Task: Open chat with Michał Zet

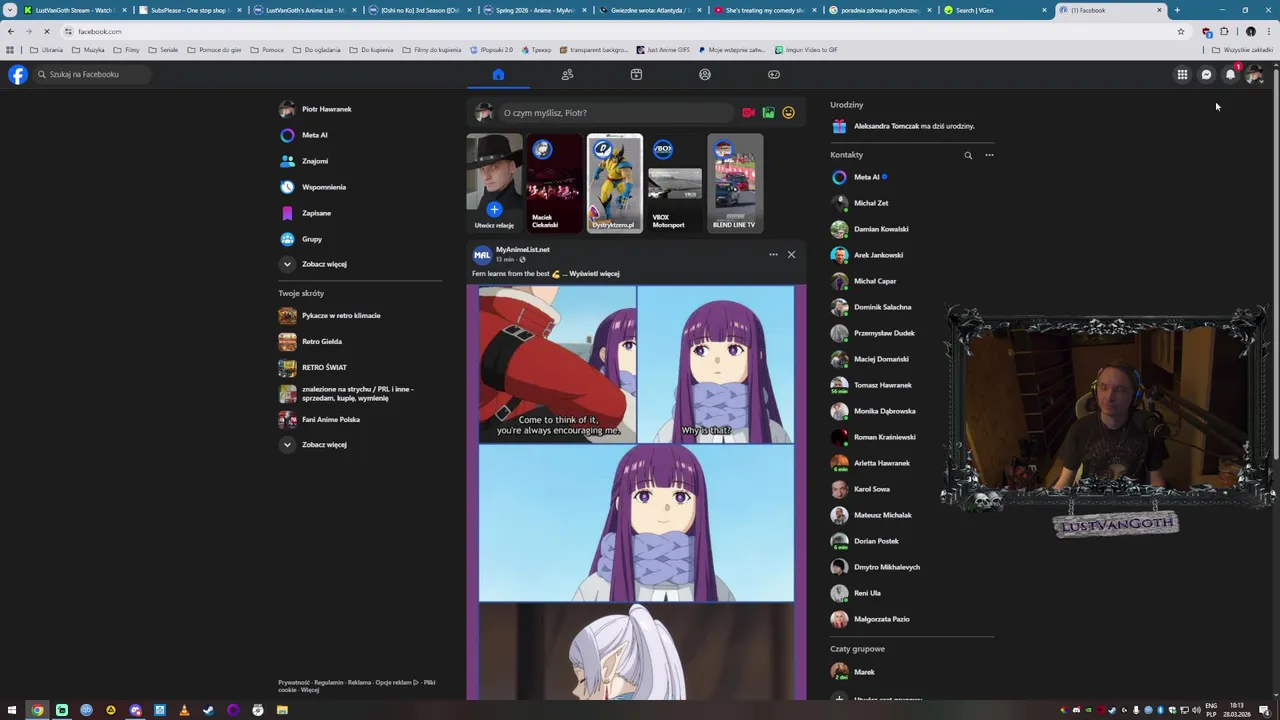Action: 912,203
